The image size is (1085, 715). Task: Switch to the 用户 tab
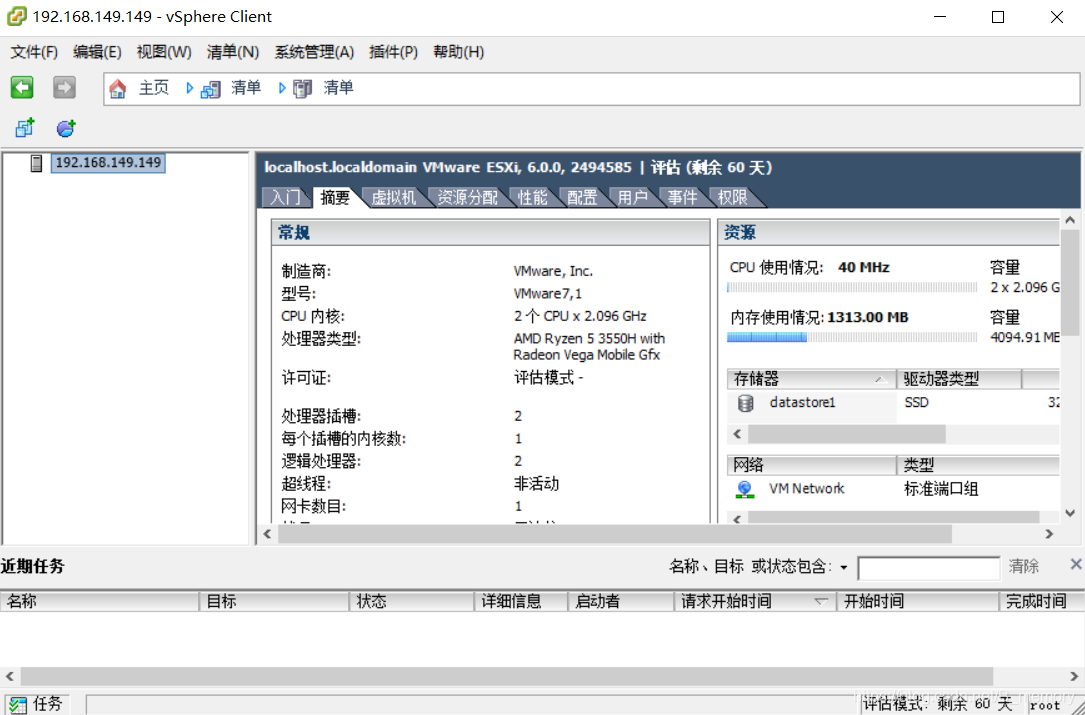(x=632, y=197)
